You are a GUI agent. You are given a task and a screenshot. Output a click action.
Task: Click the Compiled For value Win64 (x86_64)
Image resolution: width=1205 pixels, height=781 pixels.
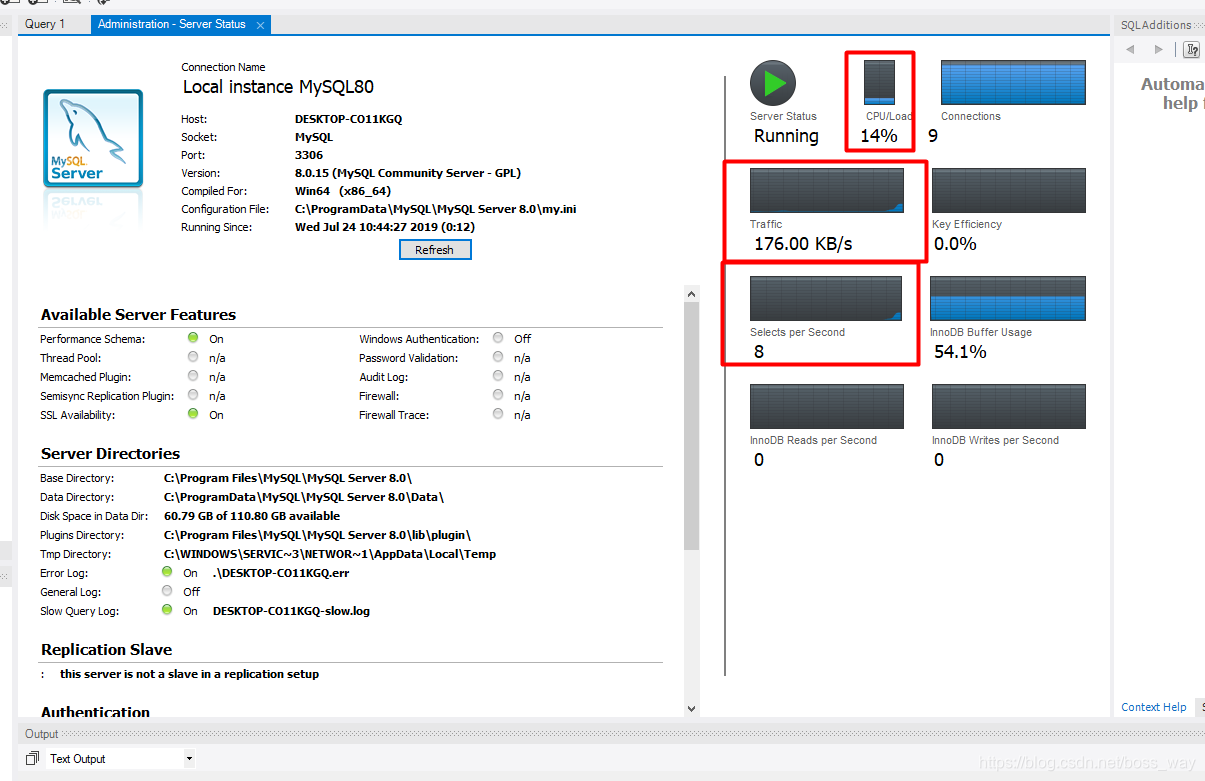click(x=342, y=191)
